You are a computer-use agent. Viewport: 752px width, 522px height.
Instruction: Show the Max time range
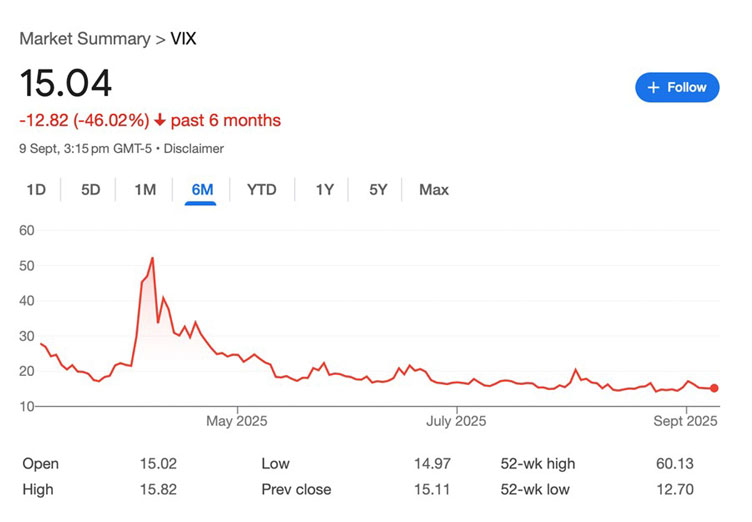click(x=434, y=189)
